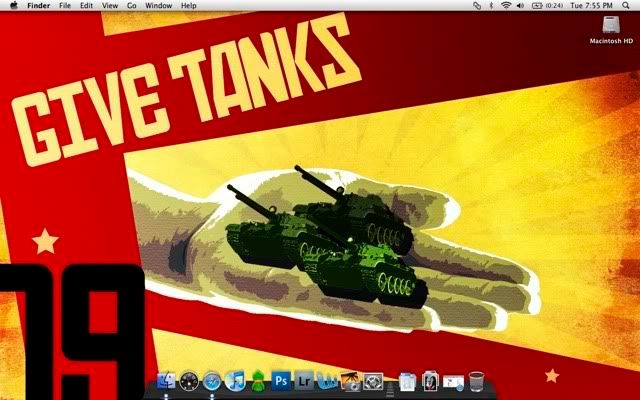Open the Apple menu
Screen dimensions: 640x400
click(x=14, y=5)
